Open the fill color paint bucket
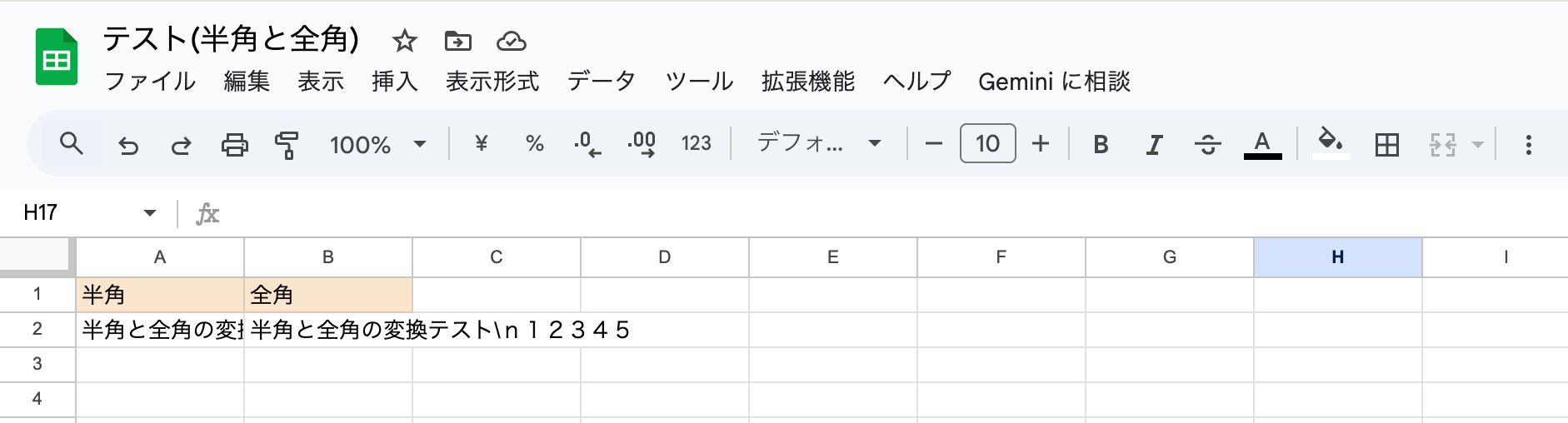This screenshot has width=1568, height=423. [1331, 143]
